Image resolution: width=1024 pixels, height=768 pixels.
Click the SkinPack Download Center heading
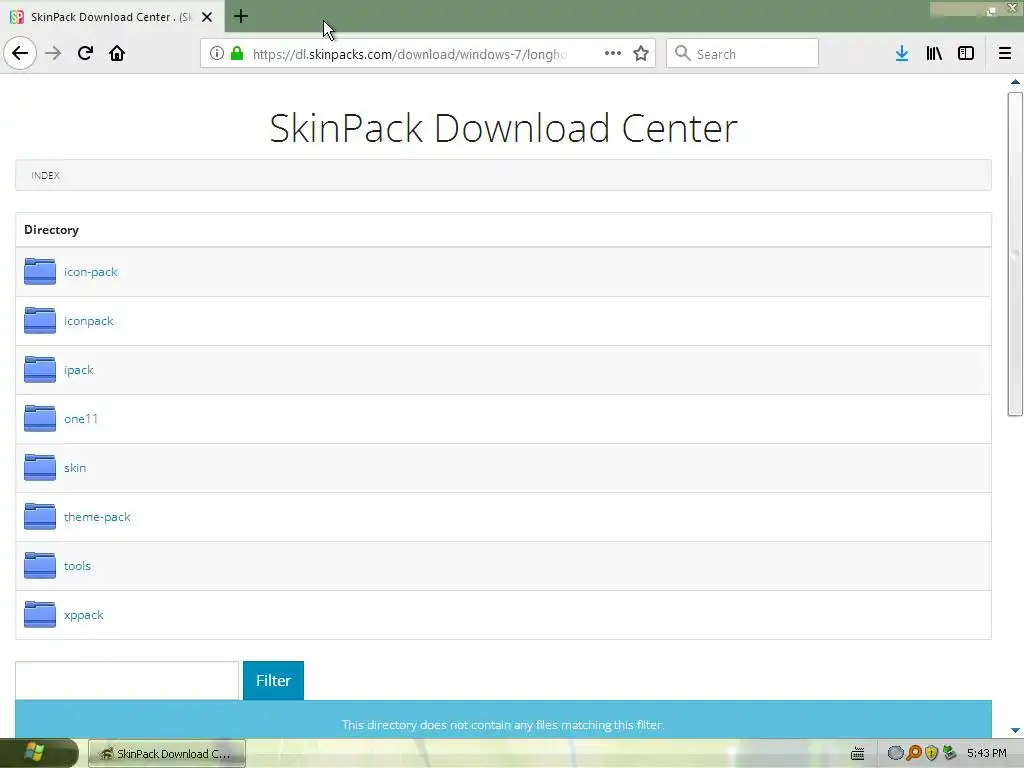click(504, 128)
